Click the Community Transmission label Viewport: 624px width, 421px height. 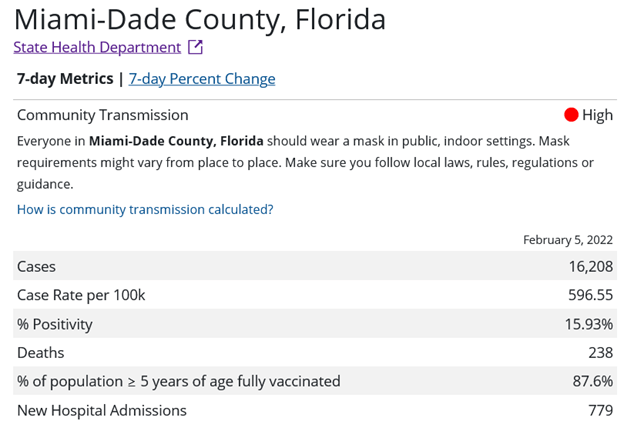(102, 115)
